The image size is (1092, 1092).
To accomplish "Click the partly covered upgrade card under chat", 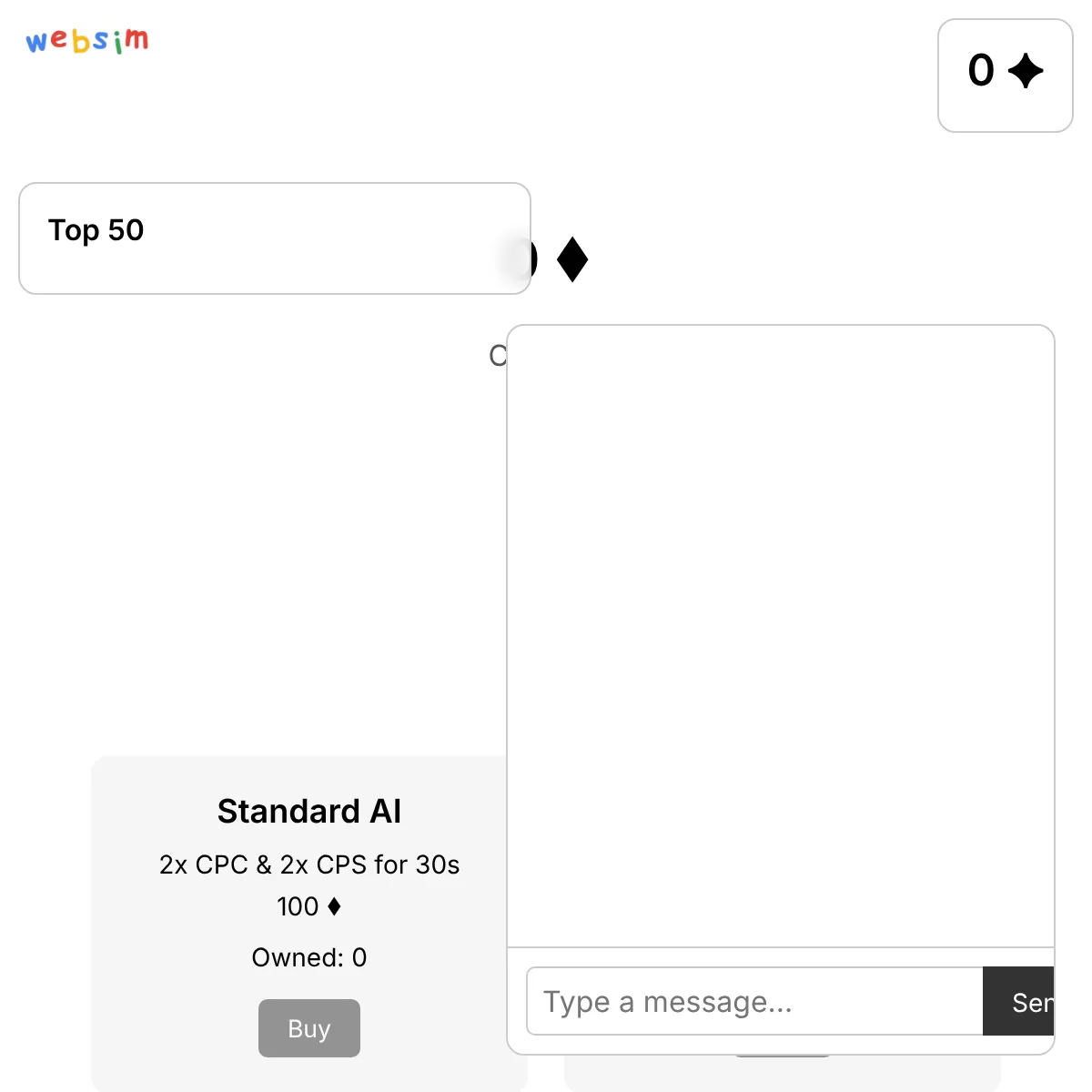I will point(783,1074).
